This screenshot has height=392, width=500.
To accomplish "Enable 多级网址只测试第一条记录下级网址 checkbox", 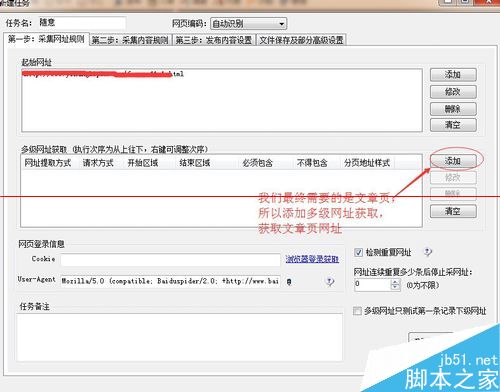I will 357,311.
